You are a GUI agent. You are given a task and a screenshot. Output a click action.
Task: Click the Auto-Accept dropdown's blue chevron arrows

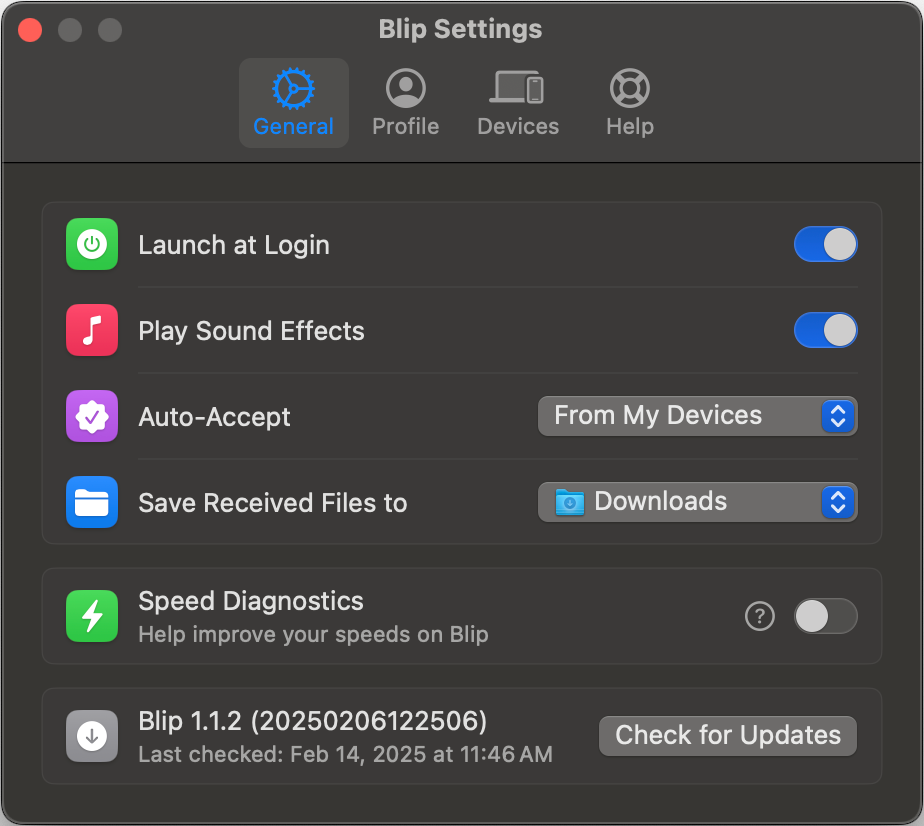838,416
